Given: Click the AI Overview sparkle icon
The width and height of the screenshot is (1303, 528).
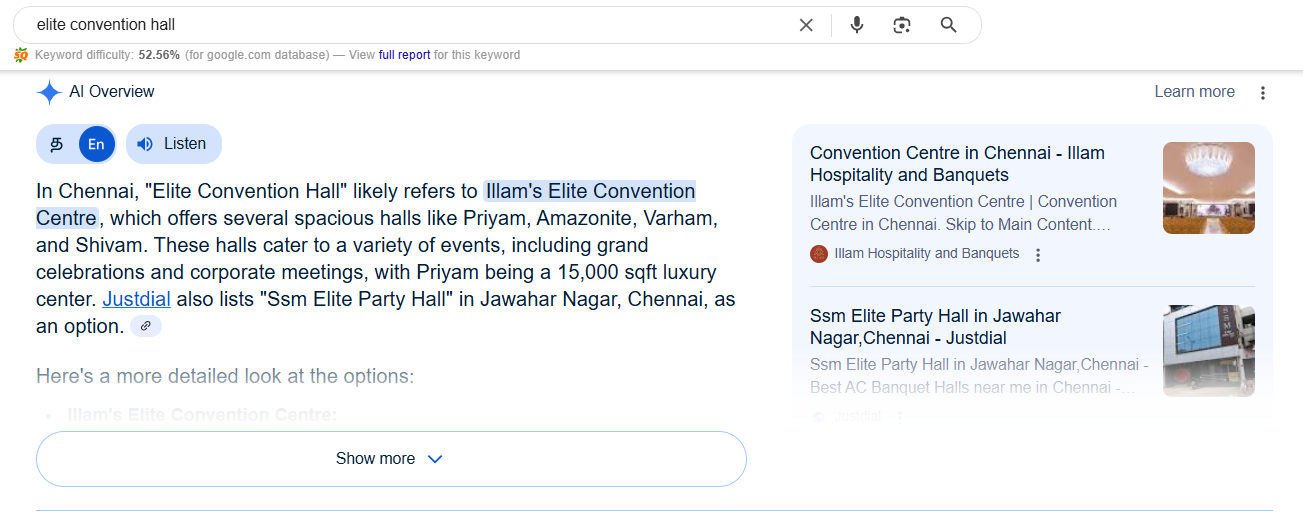Looking at the screenshot, I should point(49,92).
